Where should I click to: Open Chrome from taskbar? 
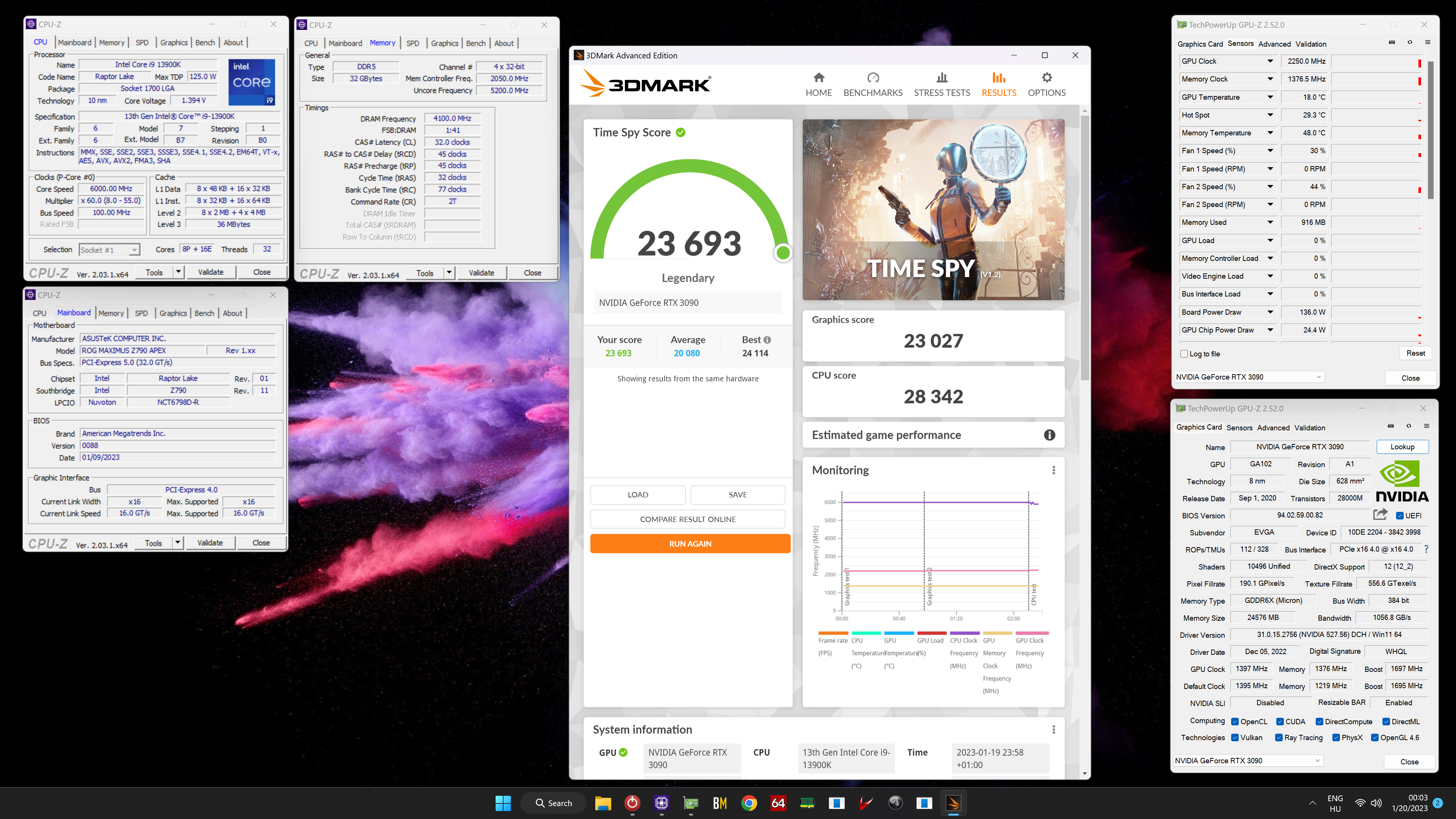tap(749, 803)
